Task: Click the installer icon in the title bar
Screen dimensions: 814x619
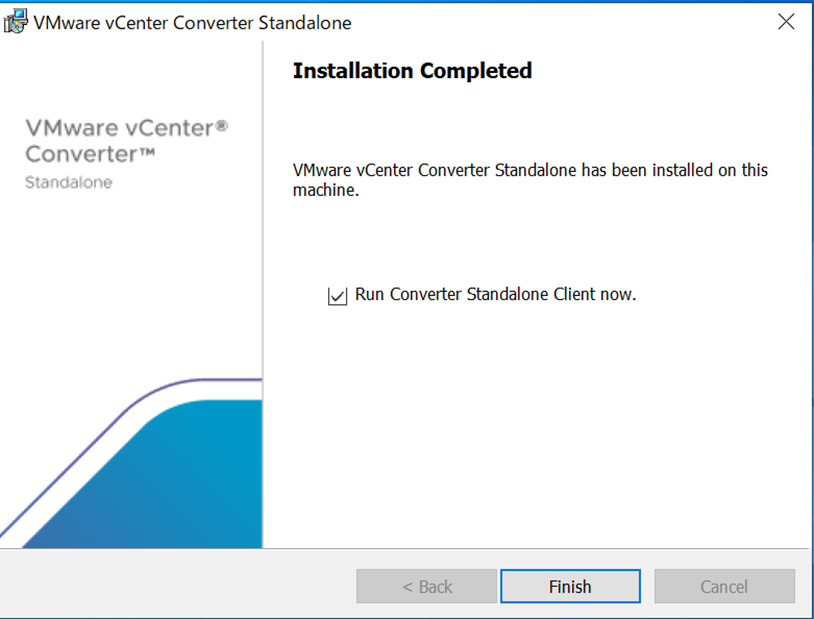Action: pyautogui.click(x=15, y=22)
